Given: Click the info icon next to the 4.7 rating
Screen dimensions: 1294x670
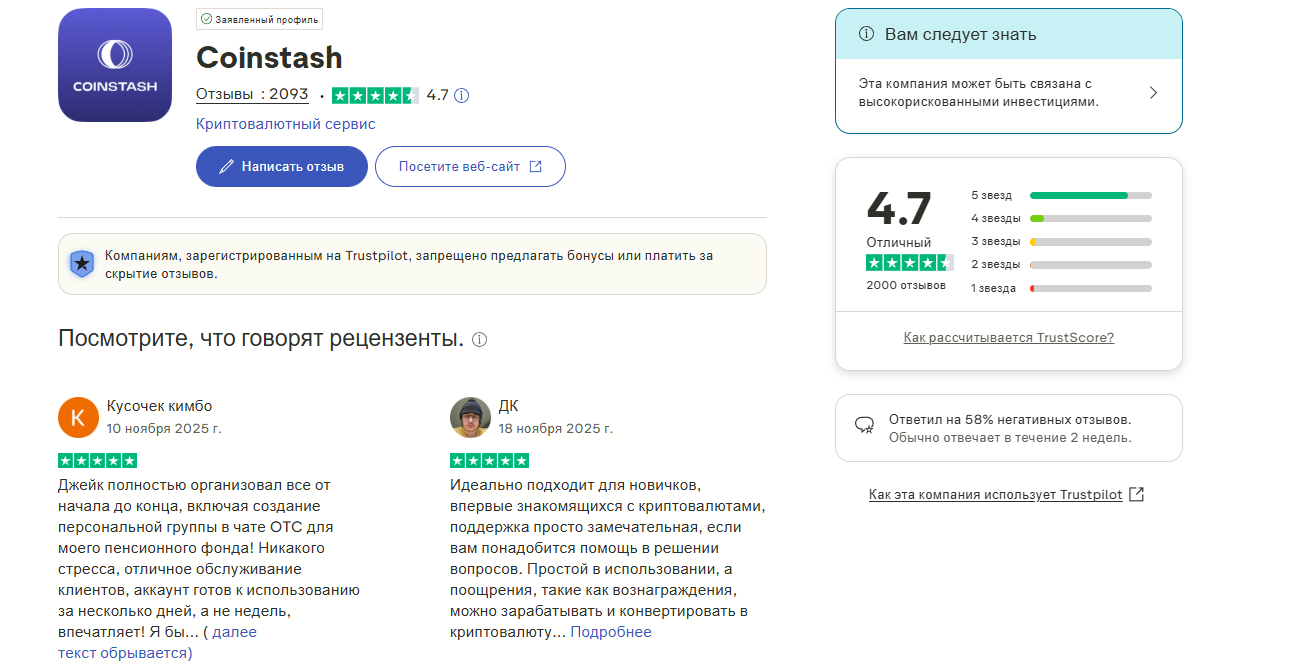Looking at the screenshot, I should coord(460,96).
